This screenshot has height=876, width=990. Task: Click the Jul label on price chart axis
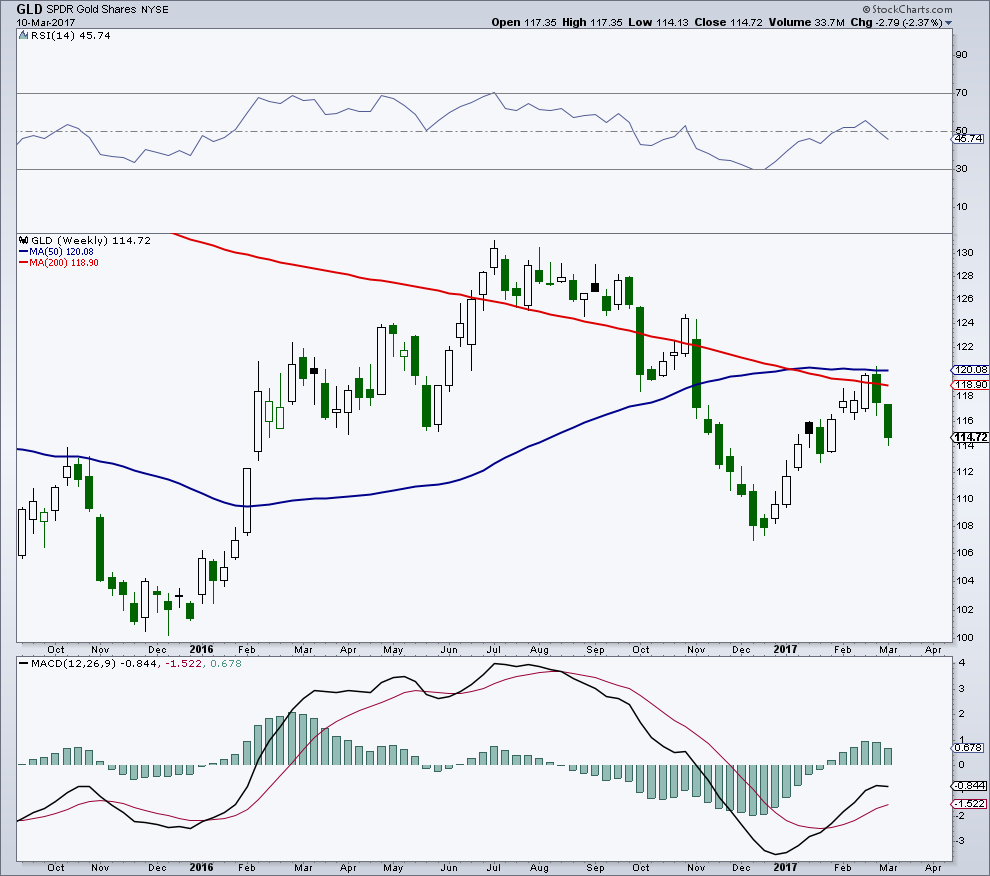pos(494,649)
